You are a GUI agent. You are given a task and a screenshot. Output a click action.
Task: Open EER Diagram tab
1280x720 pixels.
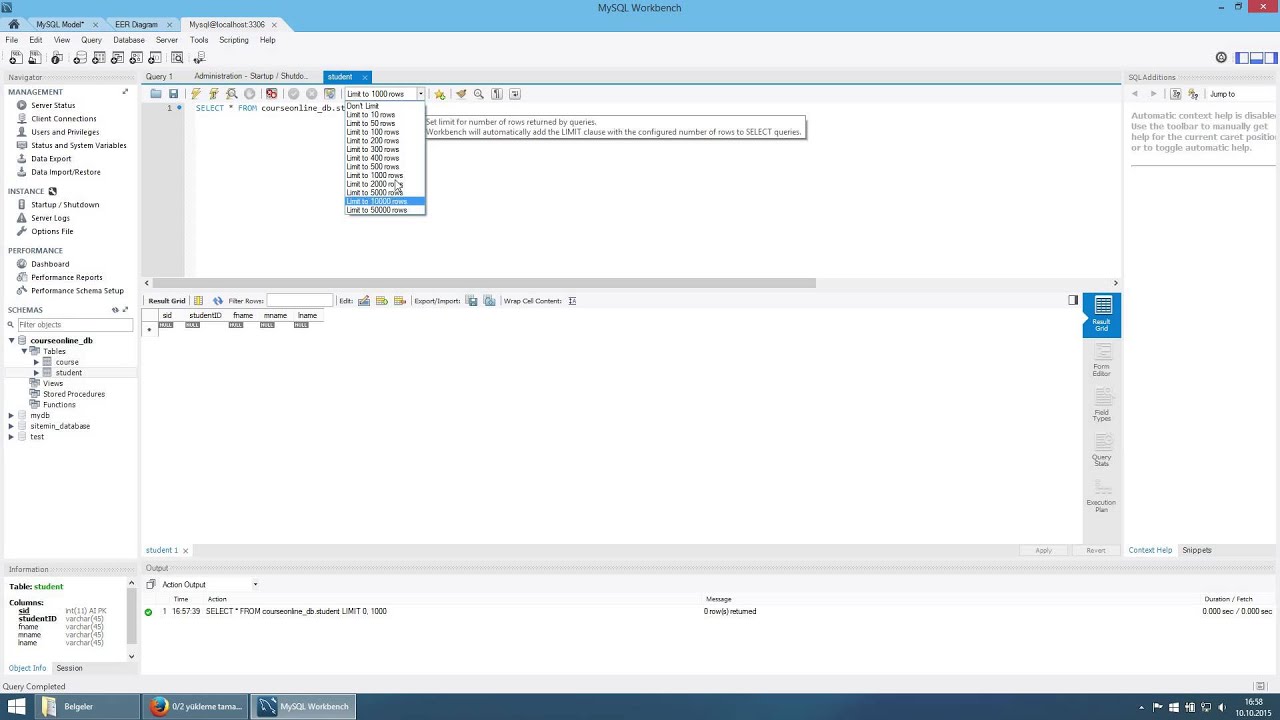coord(136,24)
